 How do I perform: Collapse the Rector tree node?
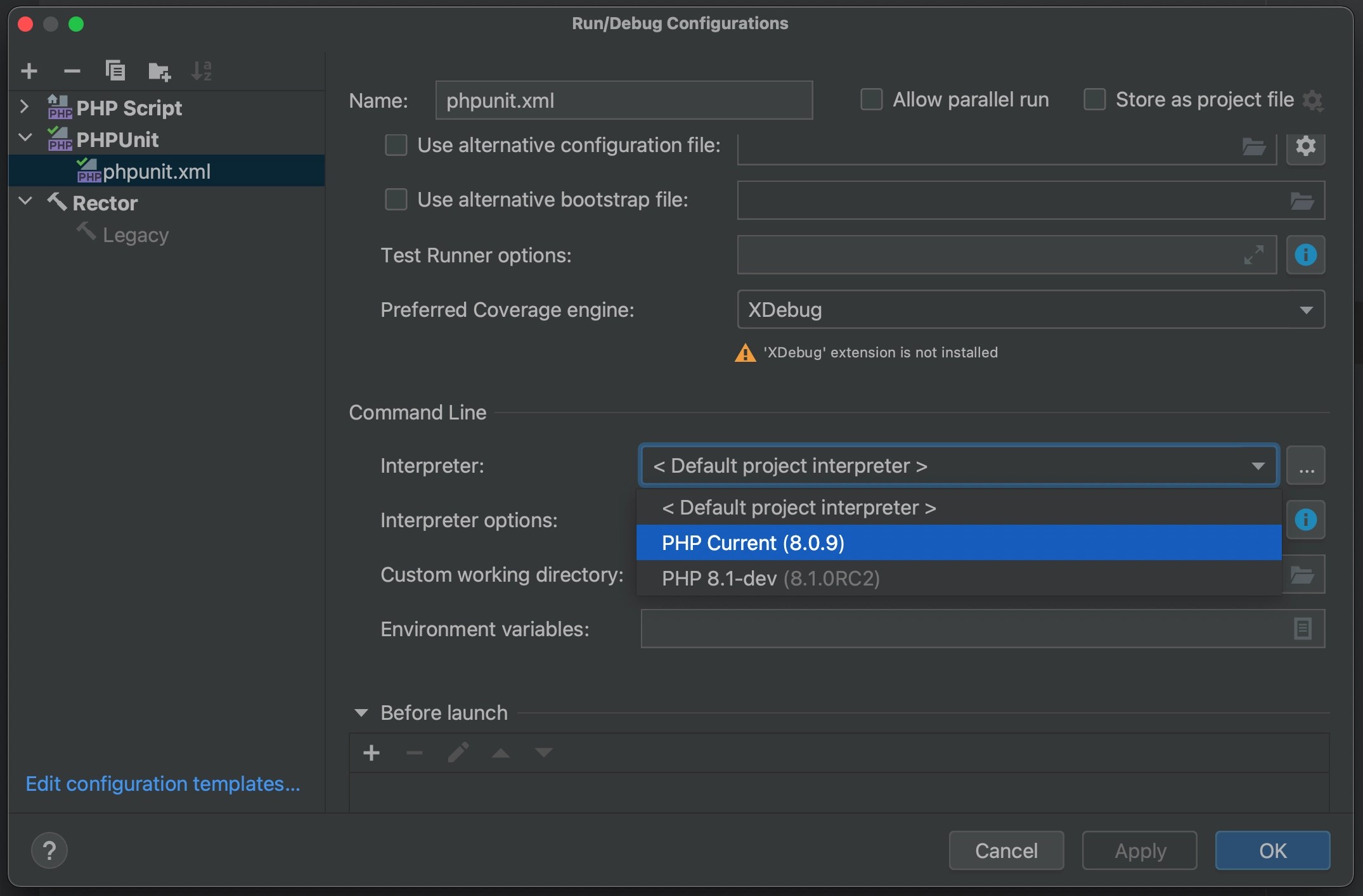[25, 202]
